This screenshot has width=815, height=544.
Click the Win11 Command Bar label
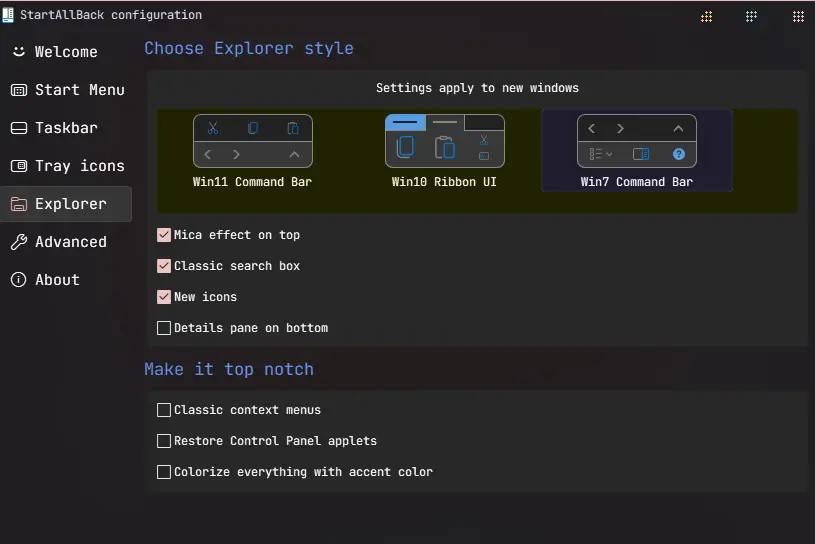pyautogui.click(x=252, y=182)
